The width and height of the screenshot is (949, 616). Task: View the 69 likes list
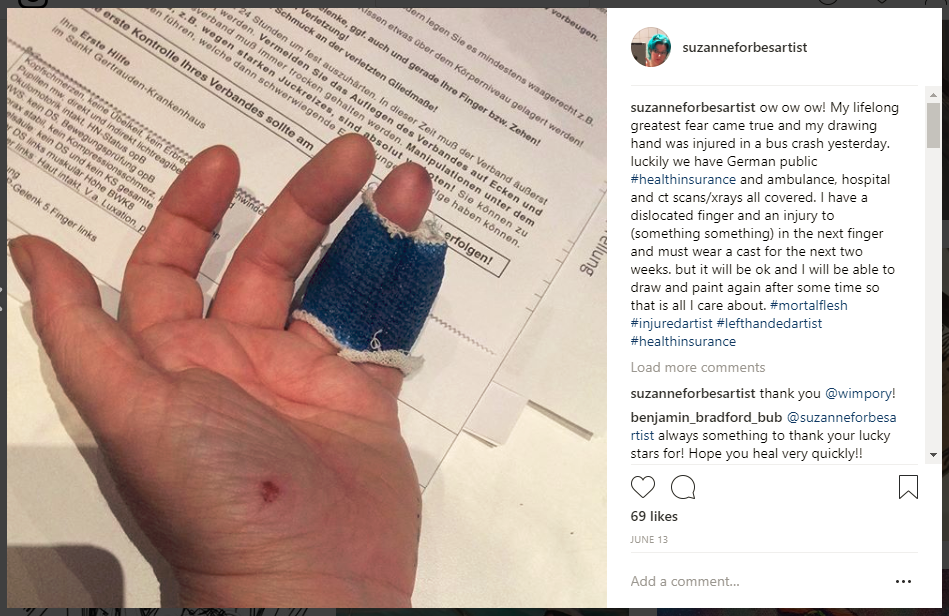(654, 516)
